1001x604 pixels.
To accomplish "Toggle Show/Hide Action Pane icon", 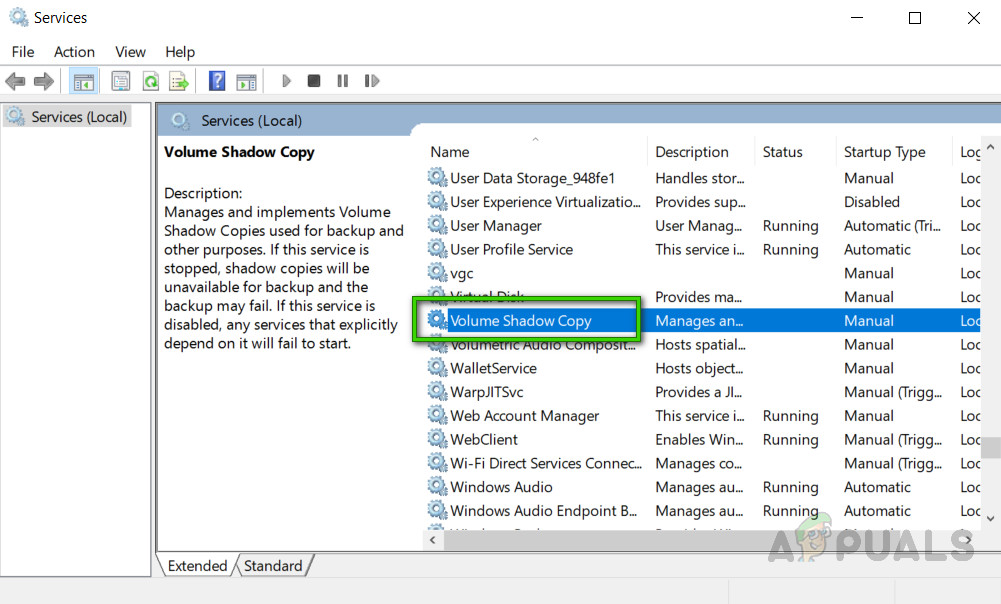I will [246, 82].
